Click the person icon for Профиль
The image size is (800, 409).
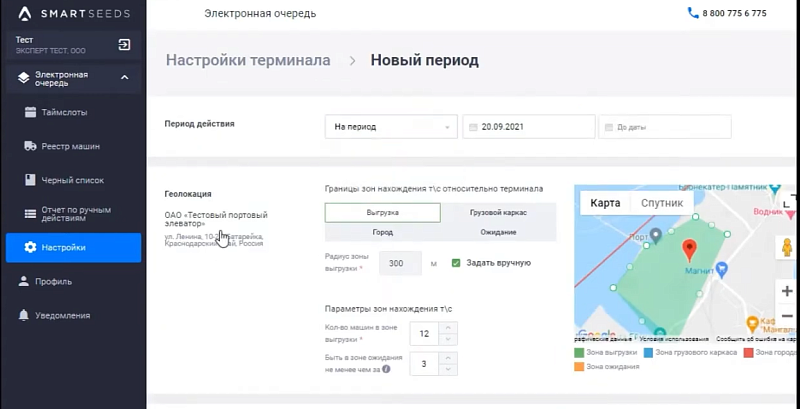point(23,282)
